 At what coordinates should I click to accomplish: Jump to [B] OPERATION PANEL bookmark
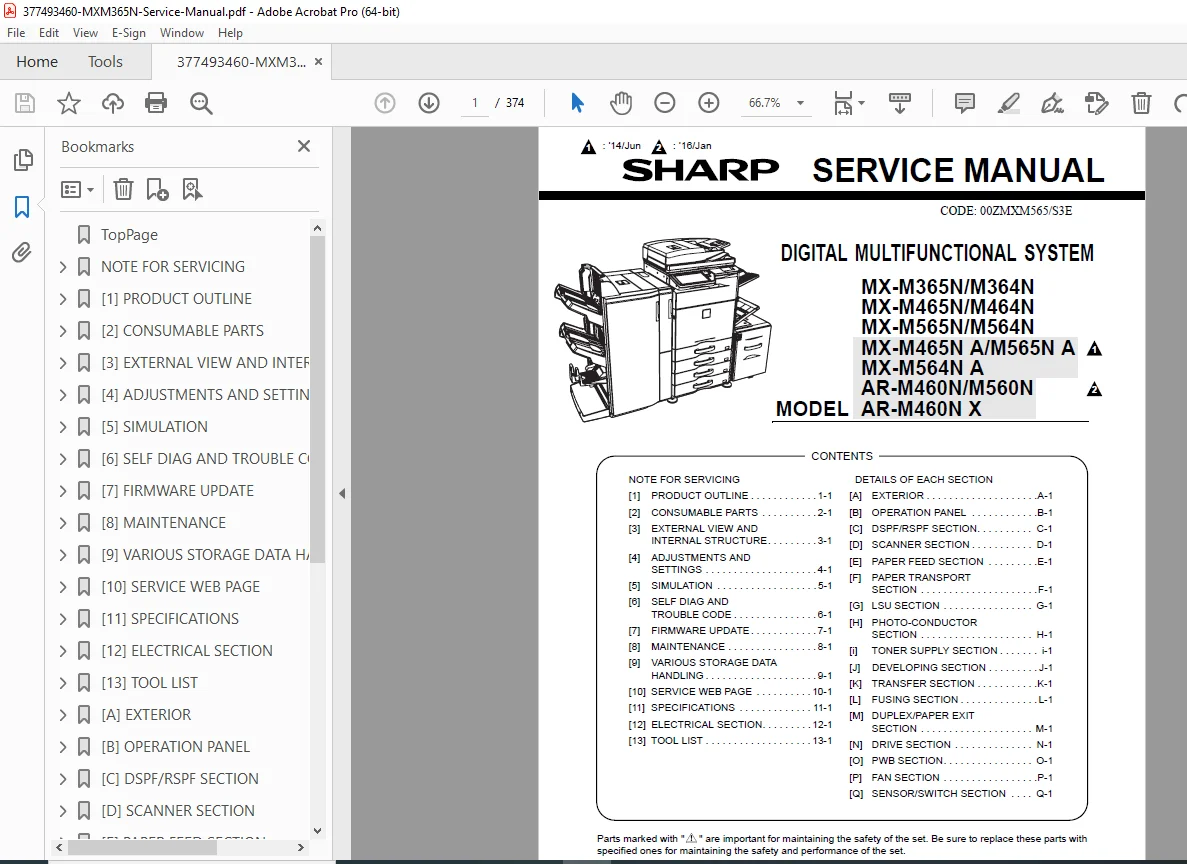point(176,747)
